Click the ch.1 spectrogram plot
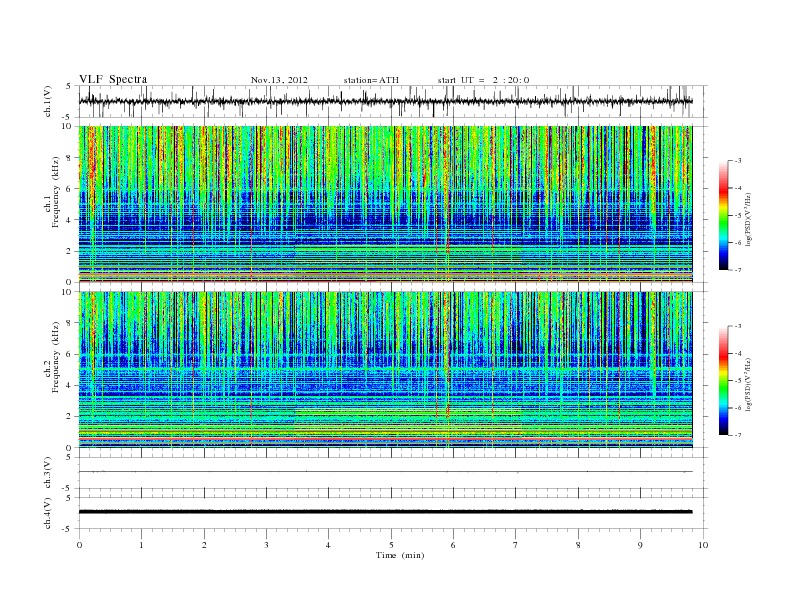This screenshot has height=612, width=792. tap(386, 204)
